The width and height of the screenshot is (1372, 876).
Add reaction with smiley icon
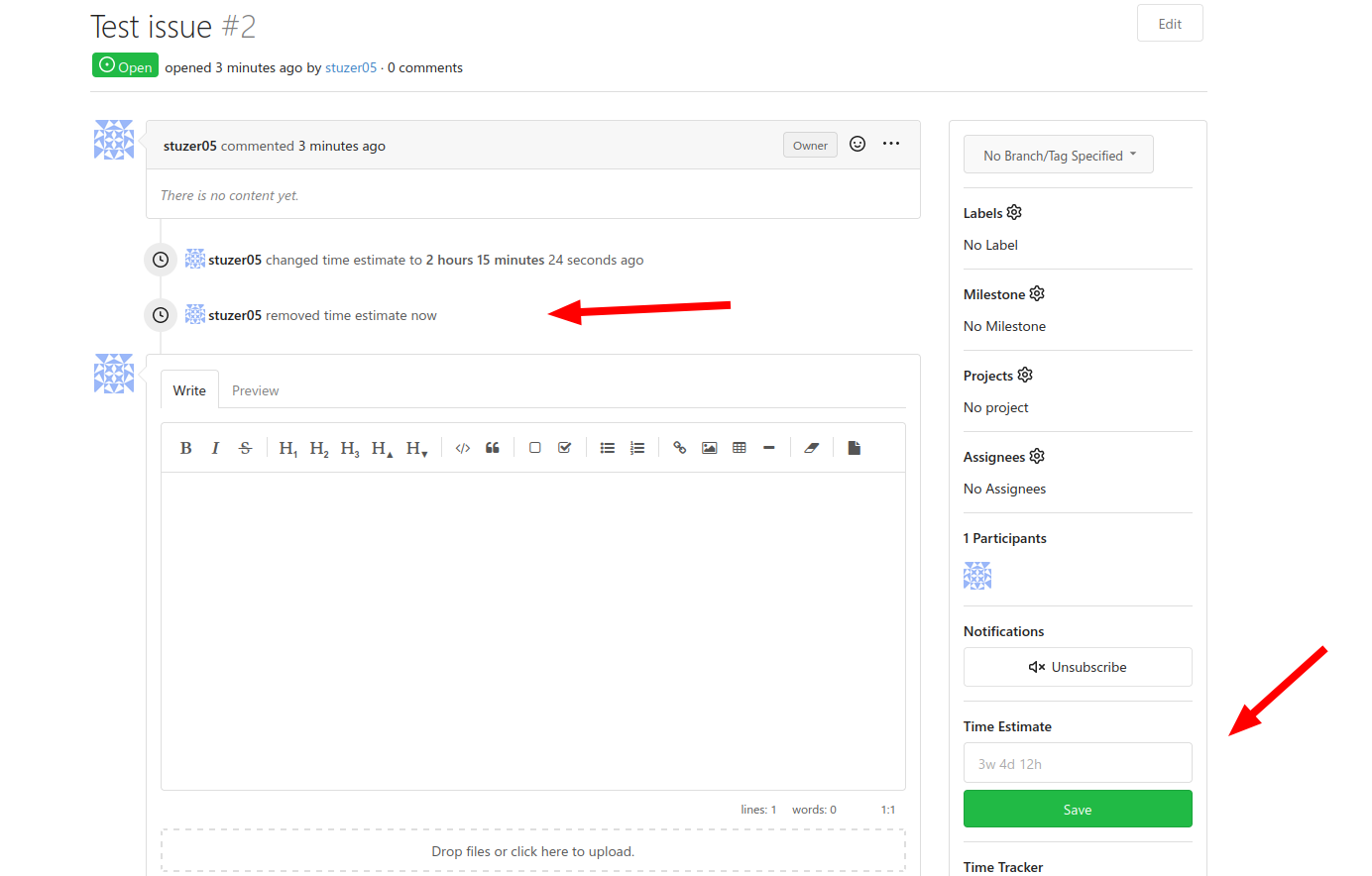click(857, 144)
